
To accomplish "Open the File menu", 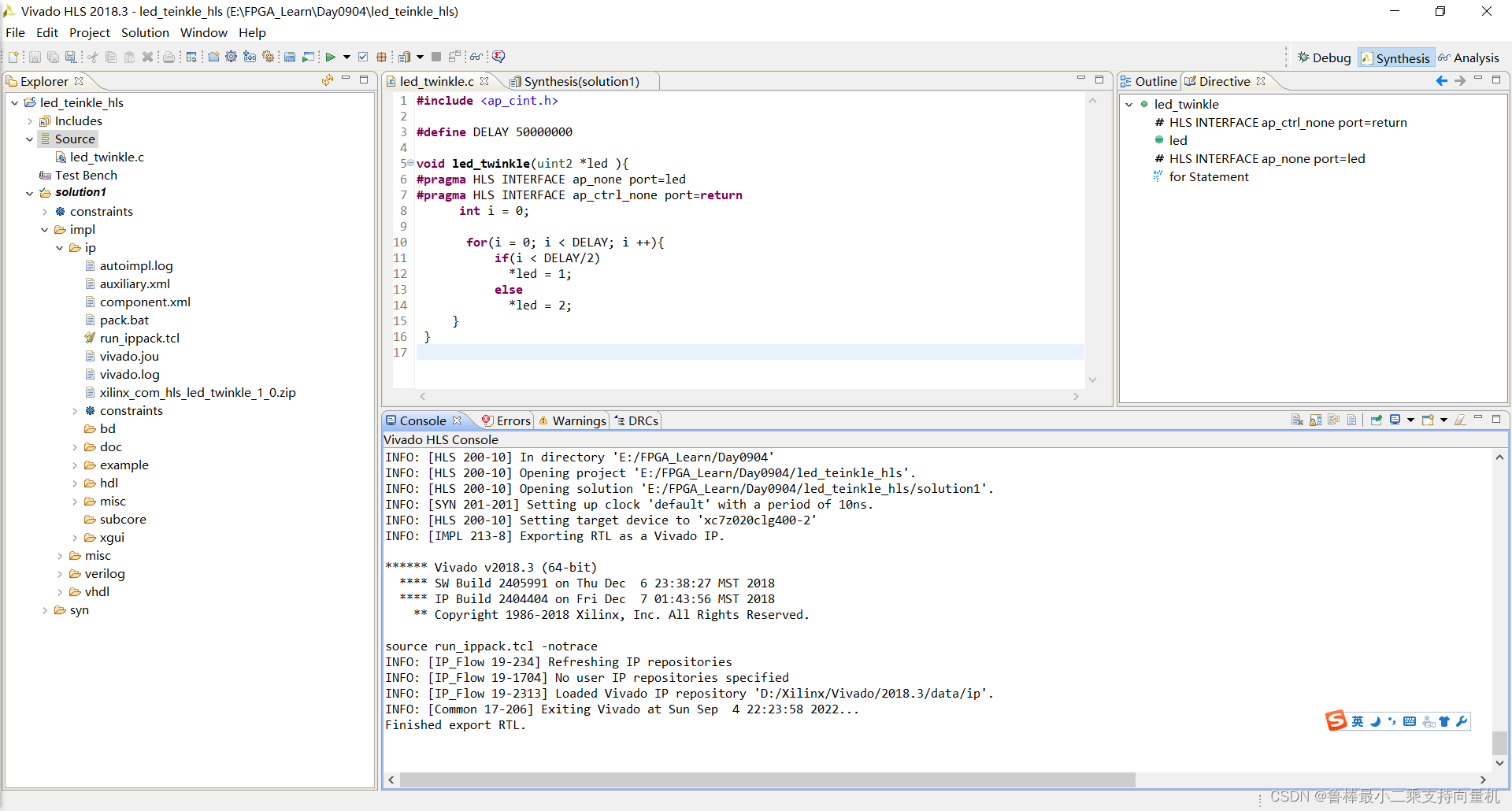I will pyautogui.click(x=15, y=32).
